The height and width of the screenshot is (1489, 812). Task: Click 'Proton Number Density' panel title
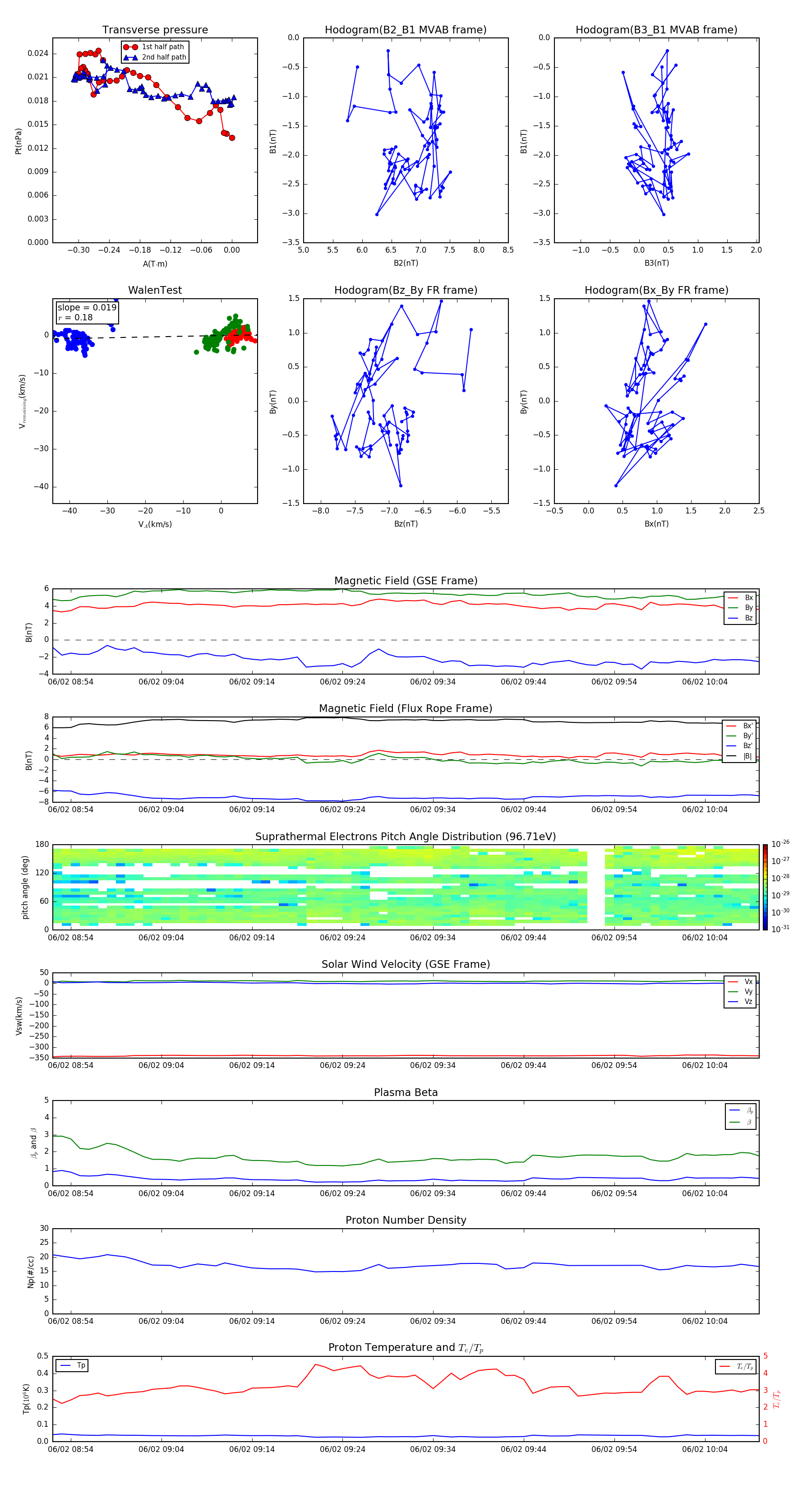[x=406, y=1220]
